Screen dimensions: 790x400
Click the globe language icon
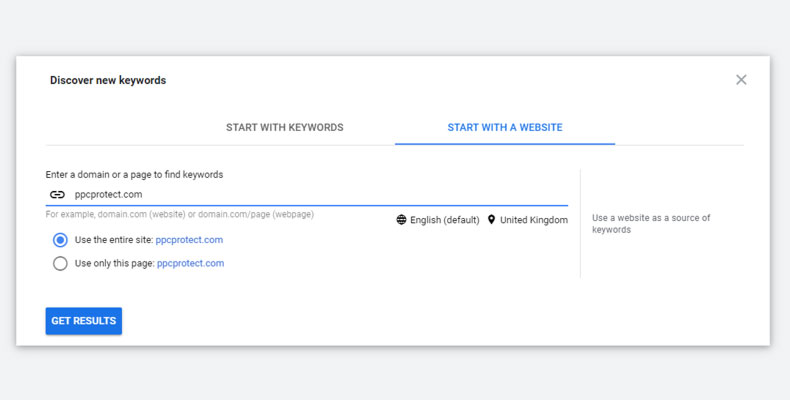[x=401, y=220]
